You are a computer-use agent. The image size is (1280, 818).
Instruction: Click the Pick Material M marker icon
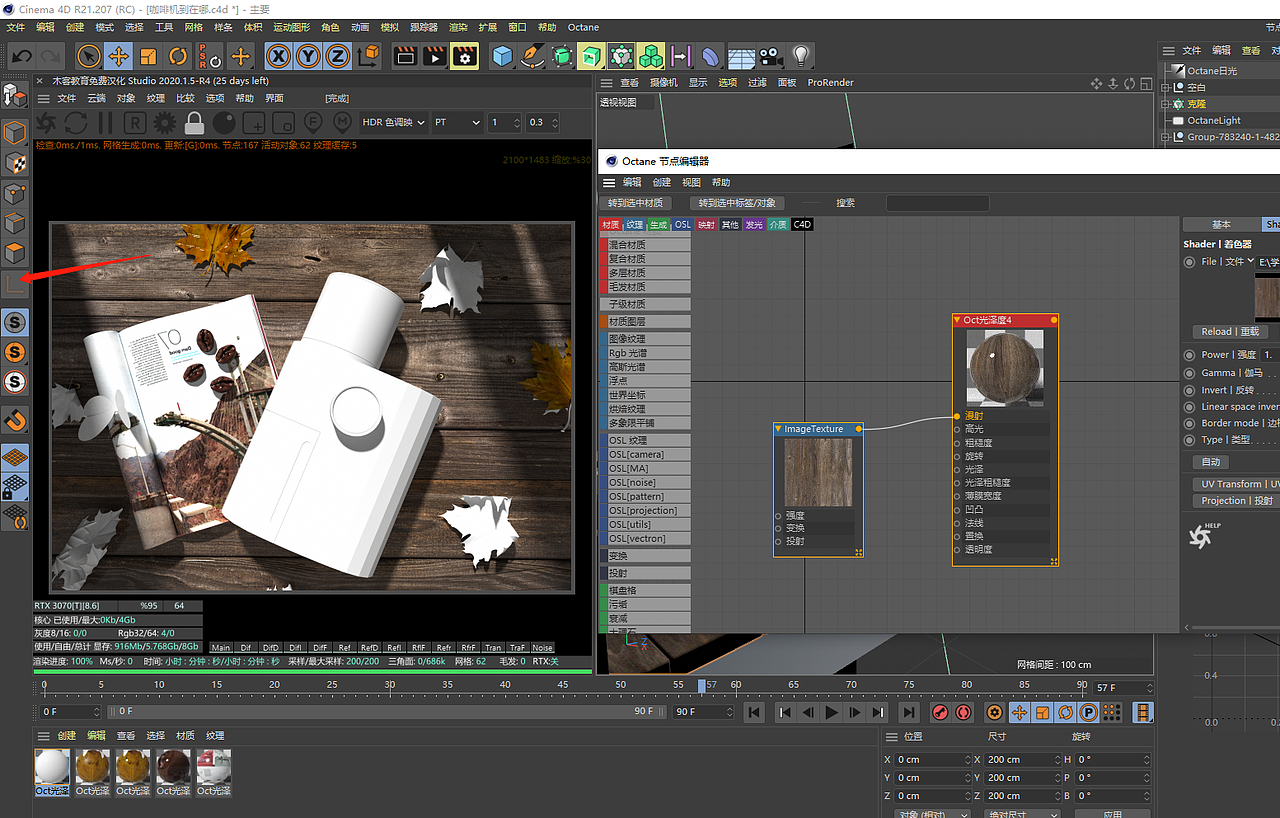(342, 122)
